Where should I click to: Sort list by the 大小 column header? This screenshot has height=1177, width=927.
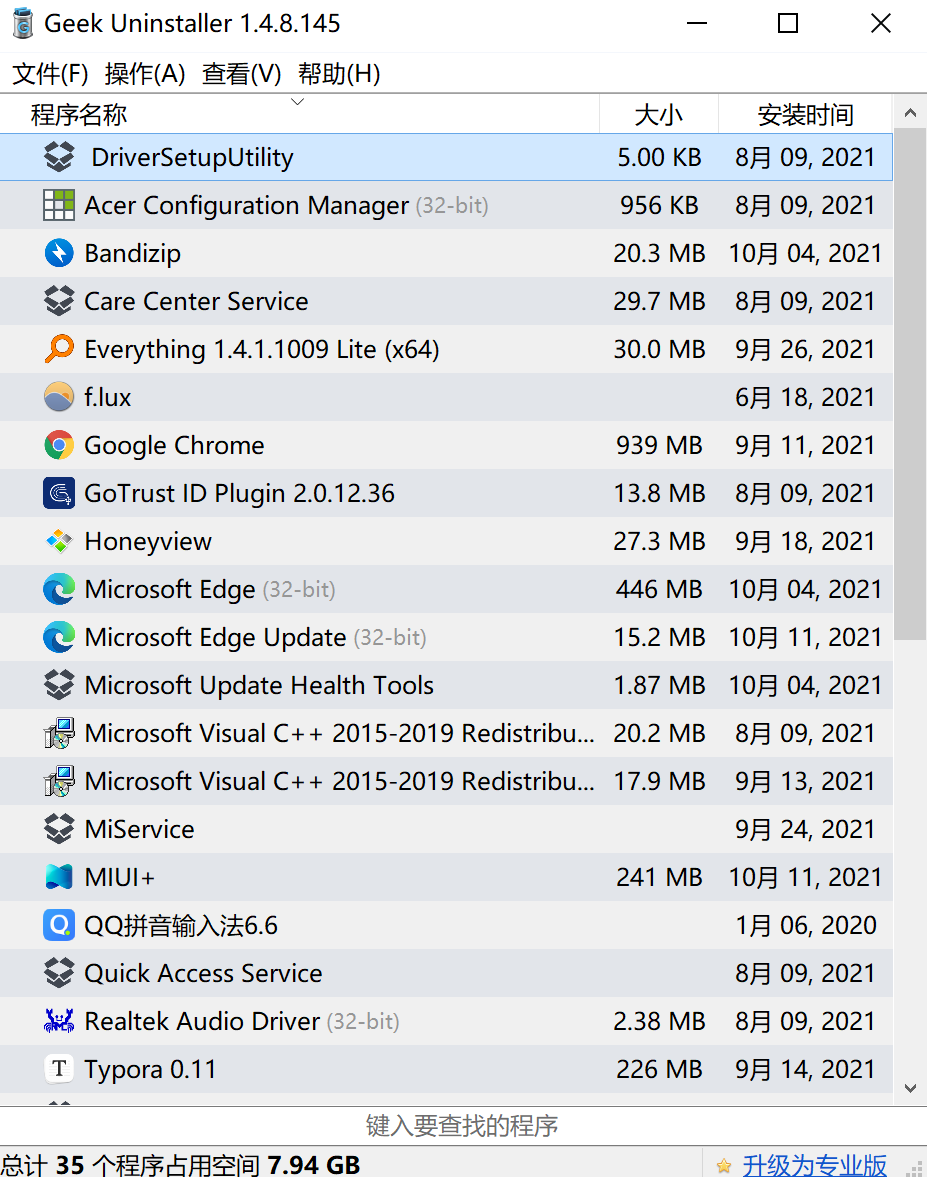coord(659,114)
